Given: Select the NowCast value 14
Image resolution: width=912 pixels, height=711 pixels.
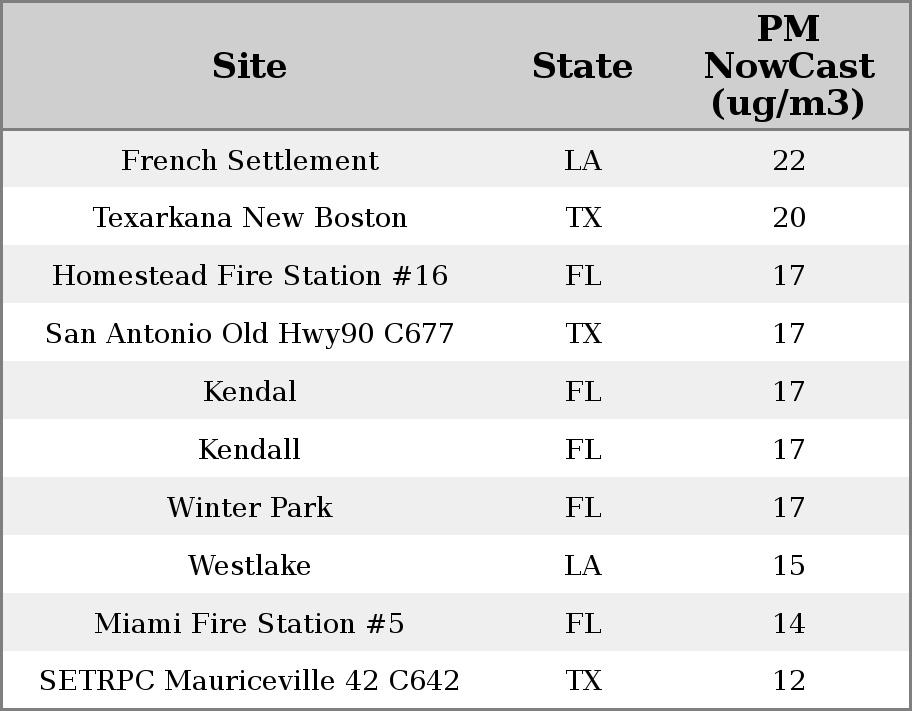Looking at the screenshot, I should click(789, 624).
